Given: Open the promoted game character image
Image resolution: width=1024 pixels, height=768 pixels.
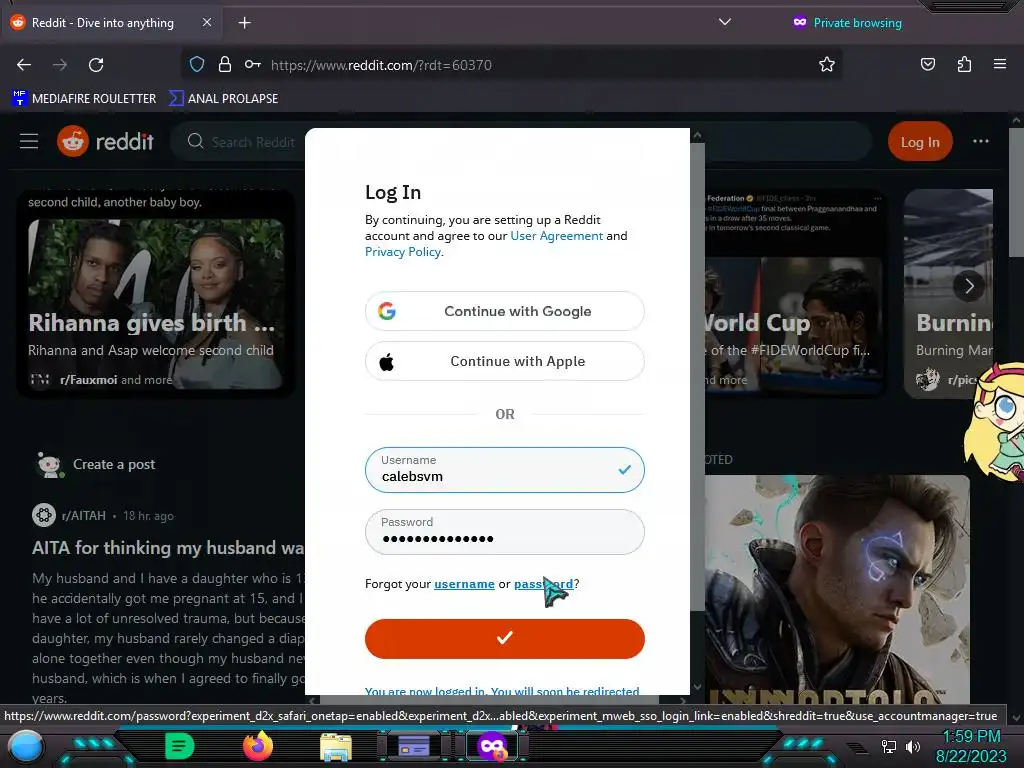Looking at the screenshot, I should 837,589.
